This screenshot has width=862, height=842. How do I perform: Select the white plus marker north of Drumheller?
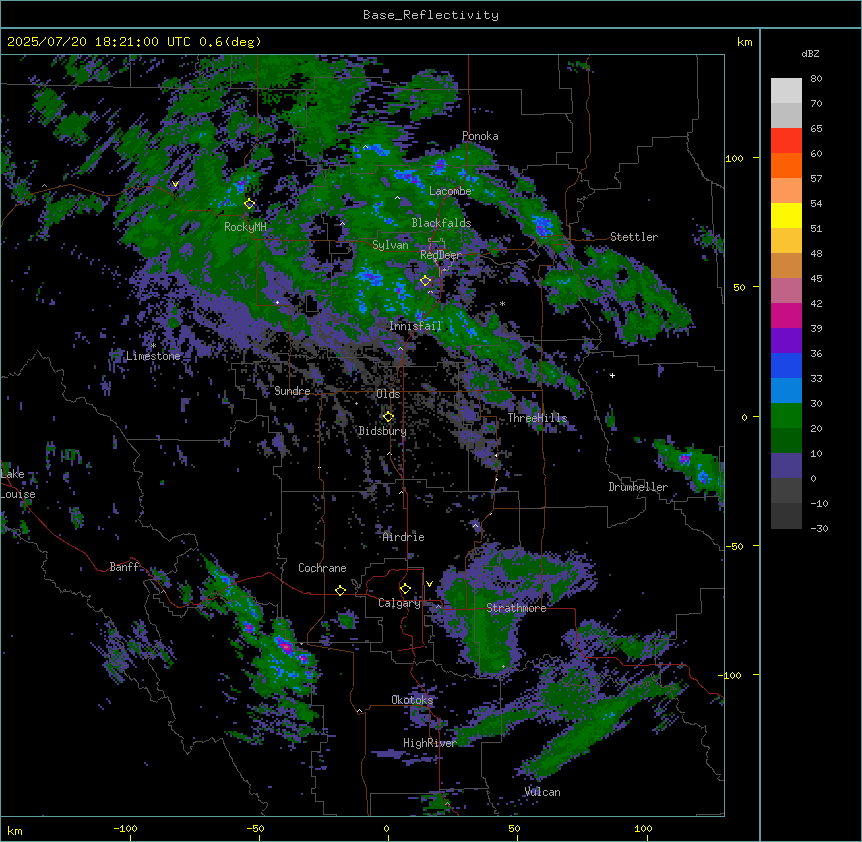[612, 375]
